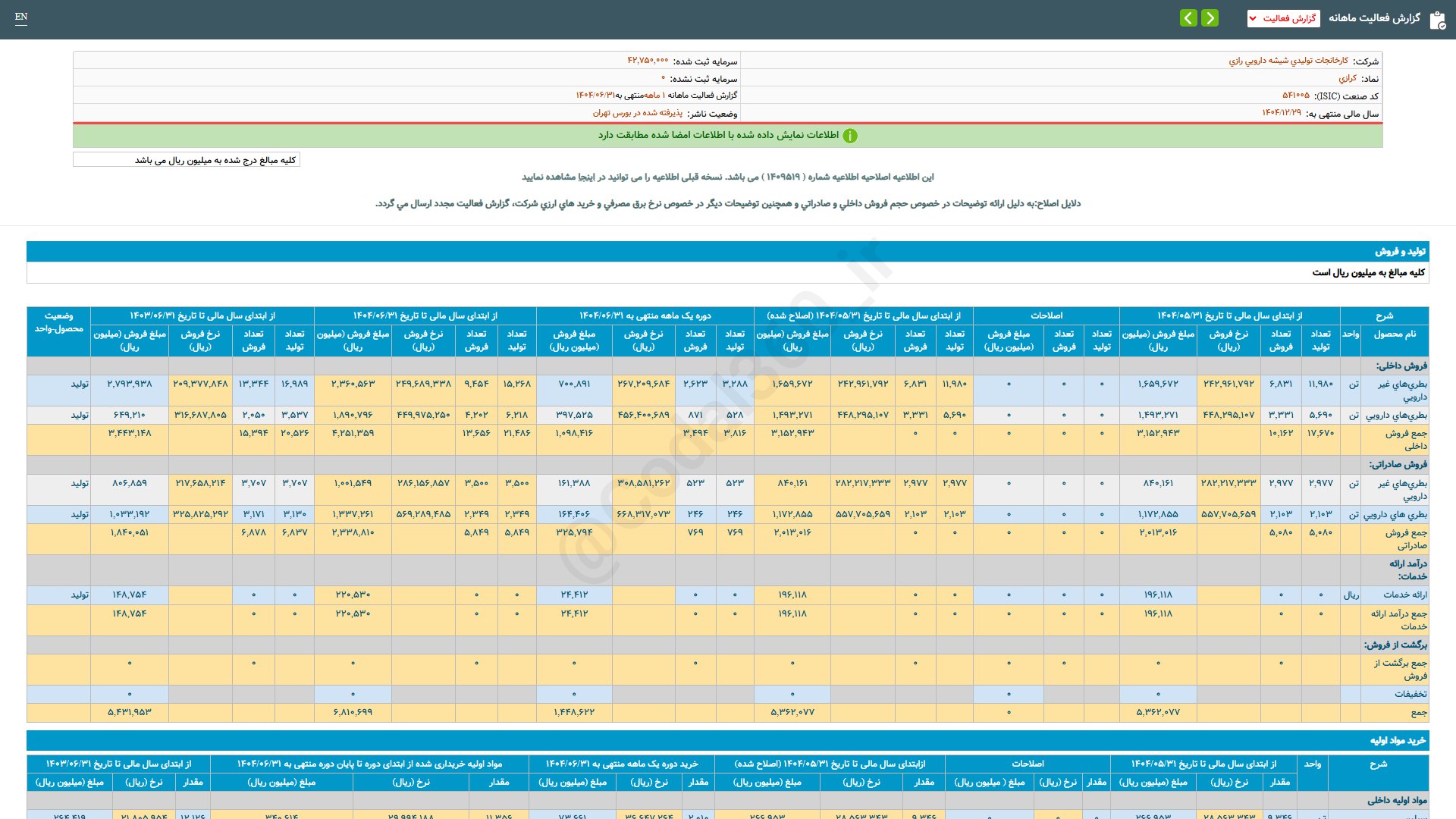Click the فروش داخلی row group label
The width and height of the screenshot is (1456, 819).
[x=1401, y=366]
